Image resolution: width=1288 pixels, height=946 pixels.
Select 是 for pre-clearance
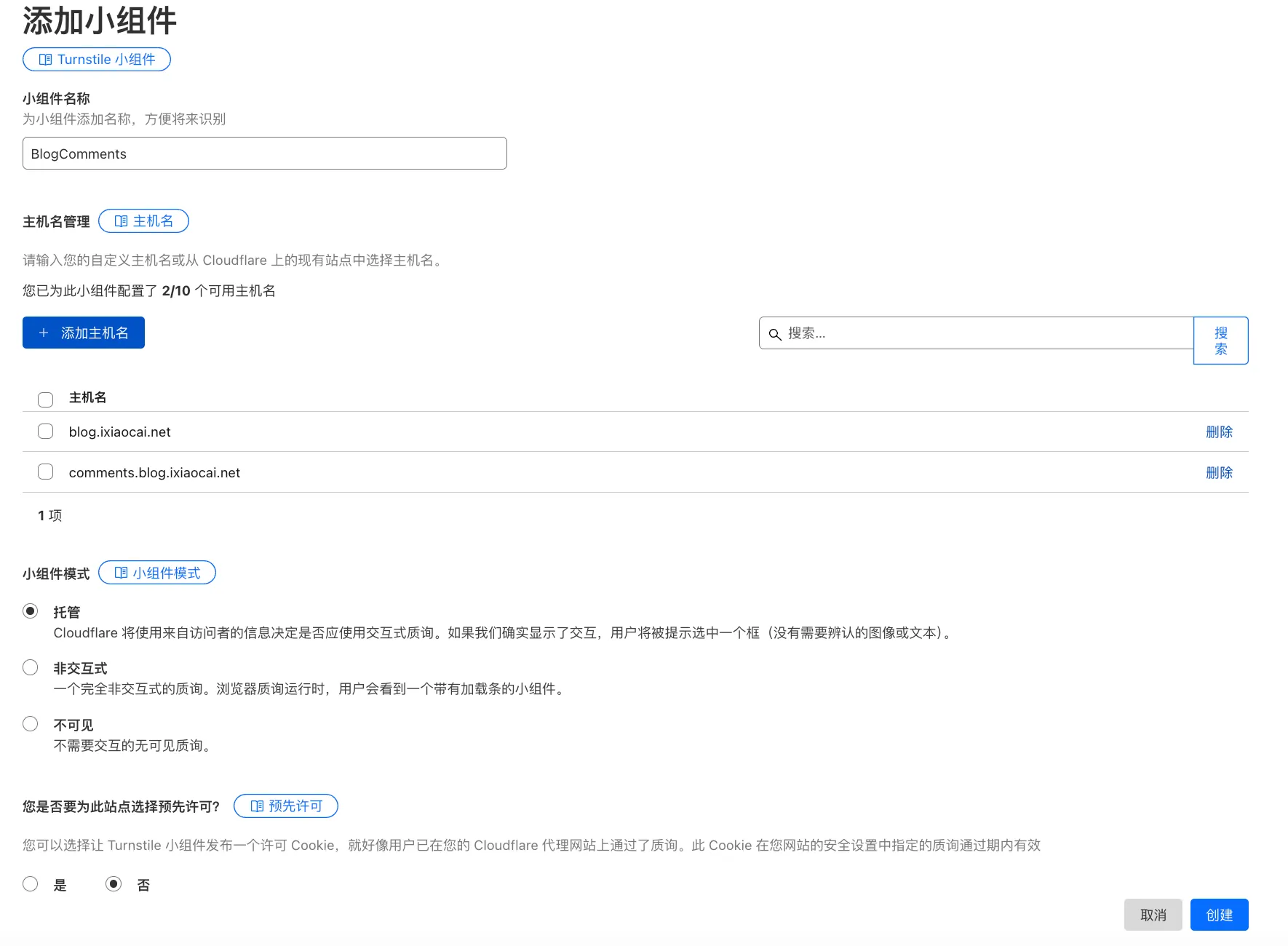31,884
